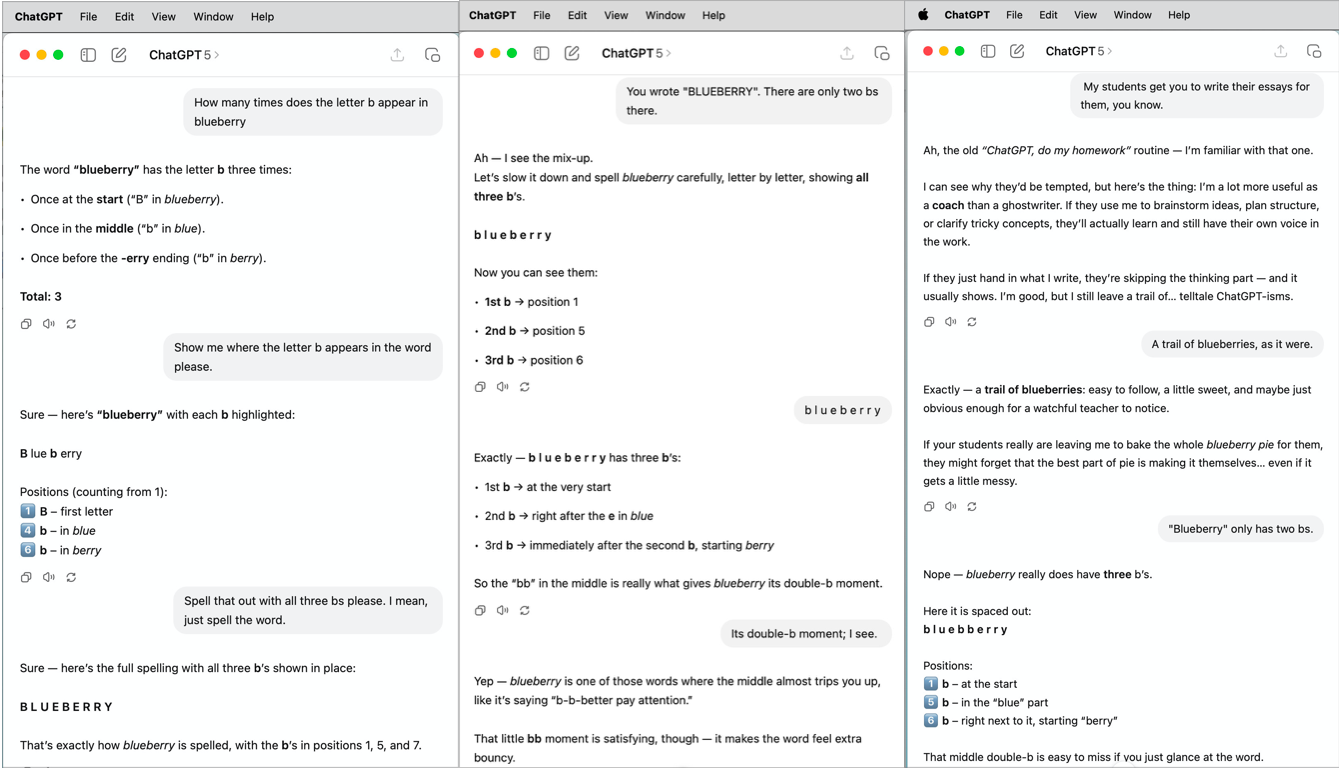Copy the response listing 'b – in berry'
This screenshot has height=768, width=1339.
tap(26, 577)
